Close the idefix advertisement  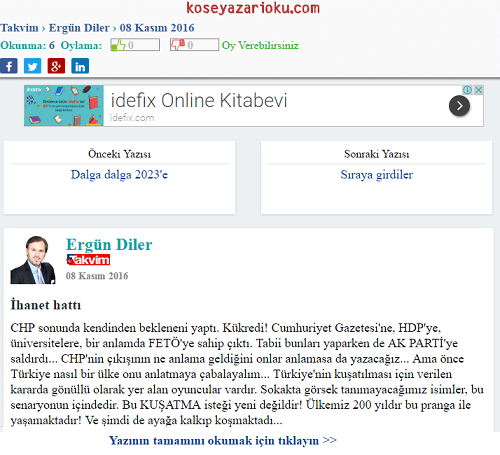[x=479, y=90]
